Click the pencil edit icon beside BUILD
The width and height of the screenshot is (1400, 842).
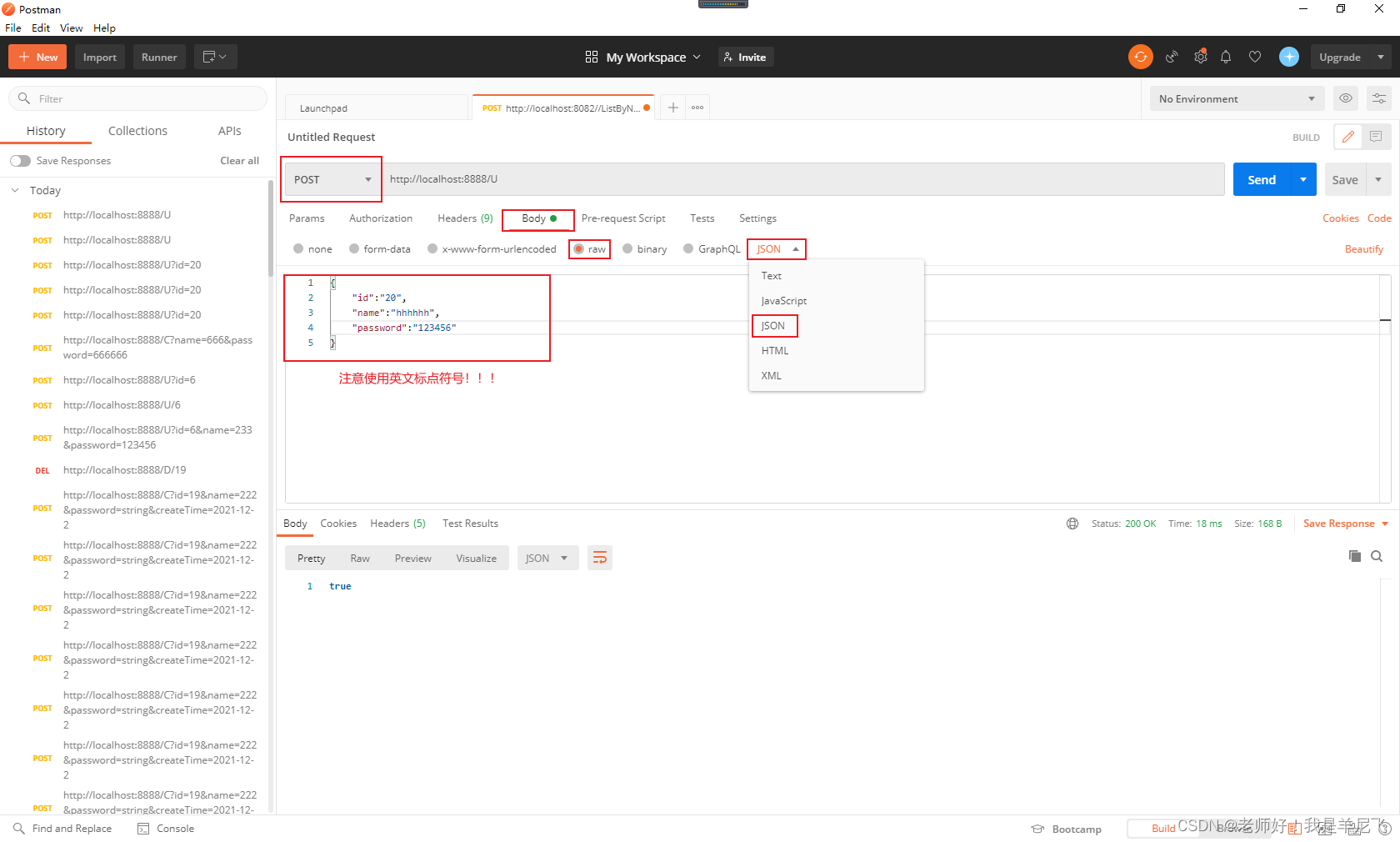1347,137
